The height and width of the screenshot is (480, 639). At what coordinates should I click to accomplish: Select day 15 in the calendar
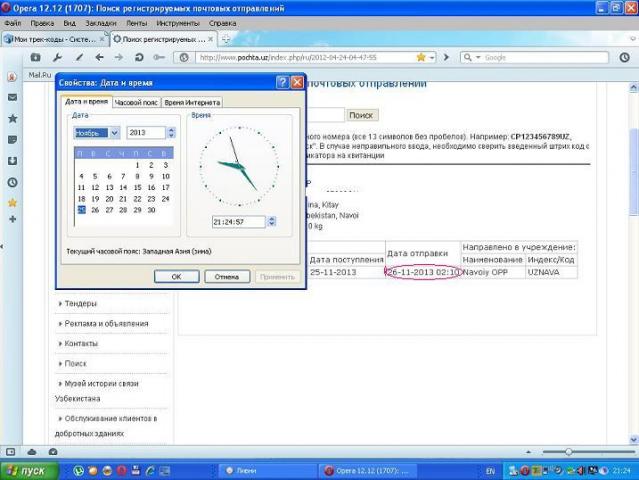137,187
